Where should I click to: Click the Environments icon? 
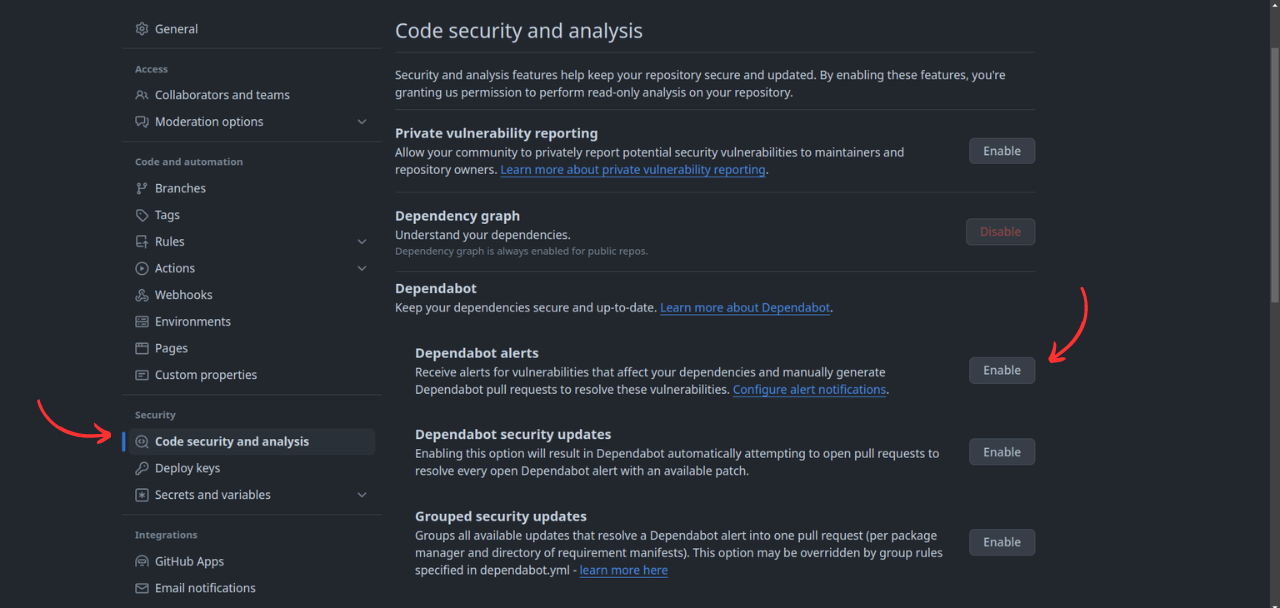143,321
